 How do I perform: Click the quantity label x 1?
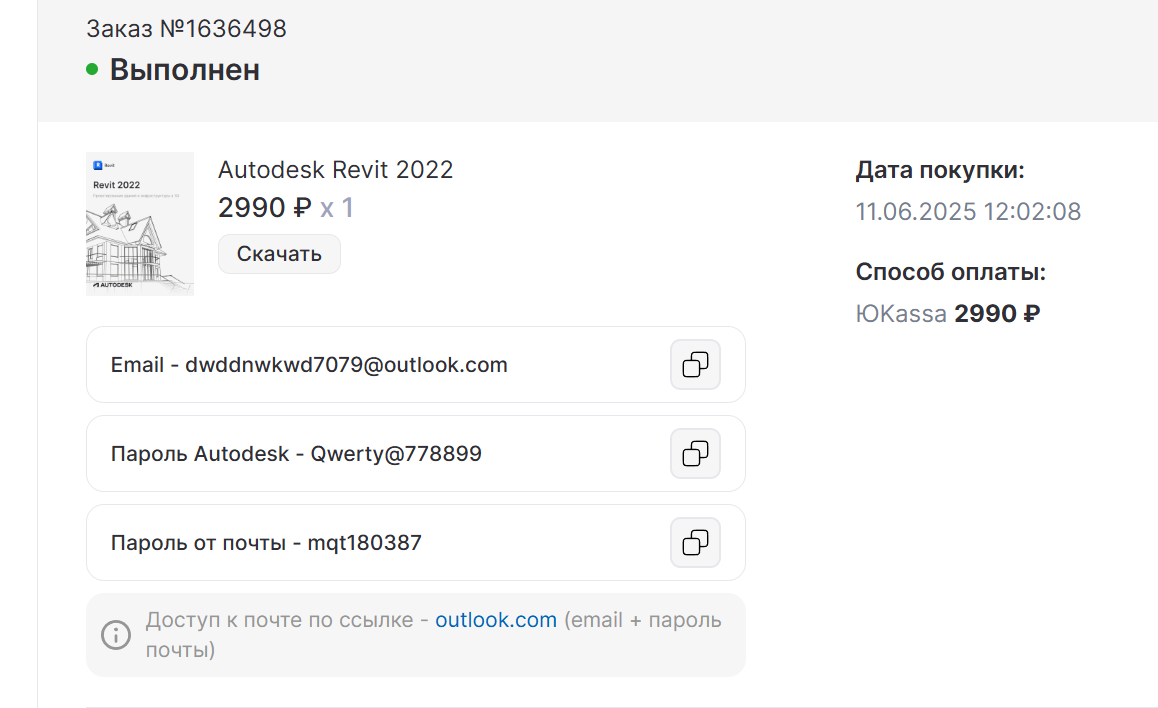pyautogui.click(x=337, y=208)
